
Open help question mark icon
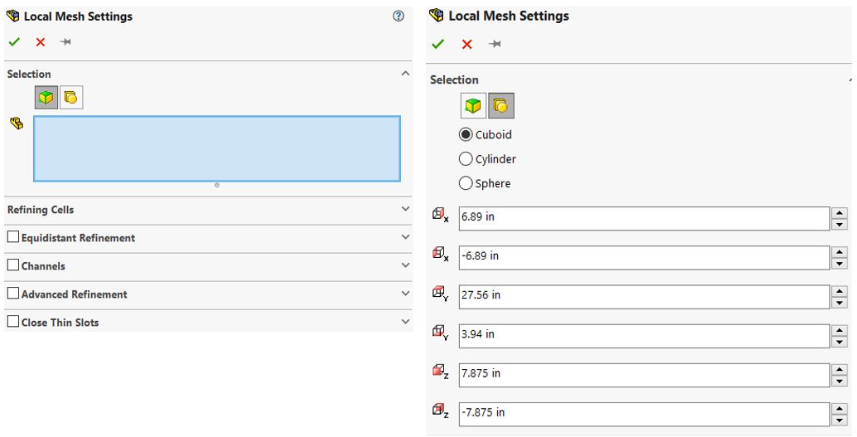(x=399, y=17)
